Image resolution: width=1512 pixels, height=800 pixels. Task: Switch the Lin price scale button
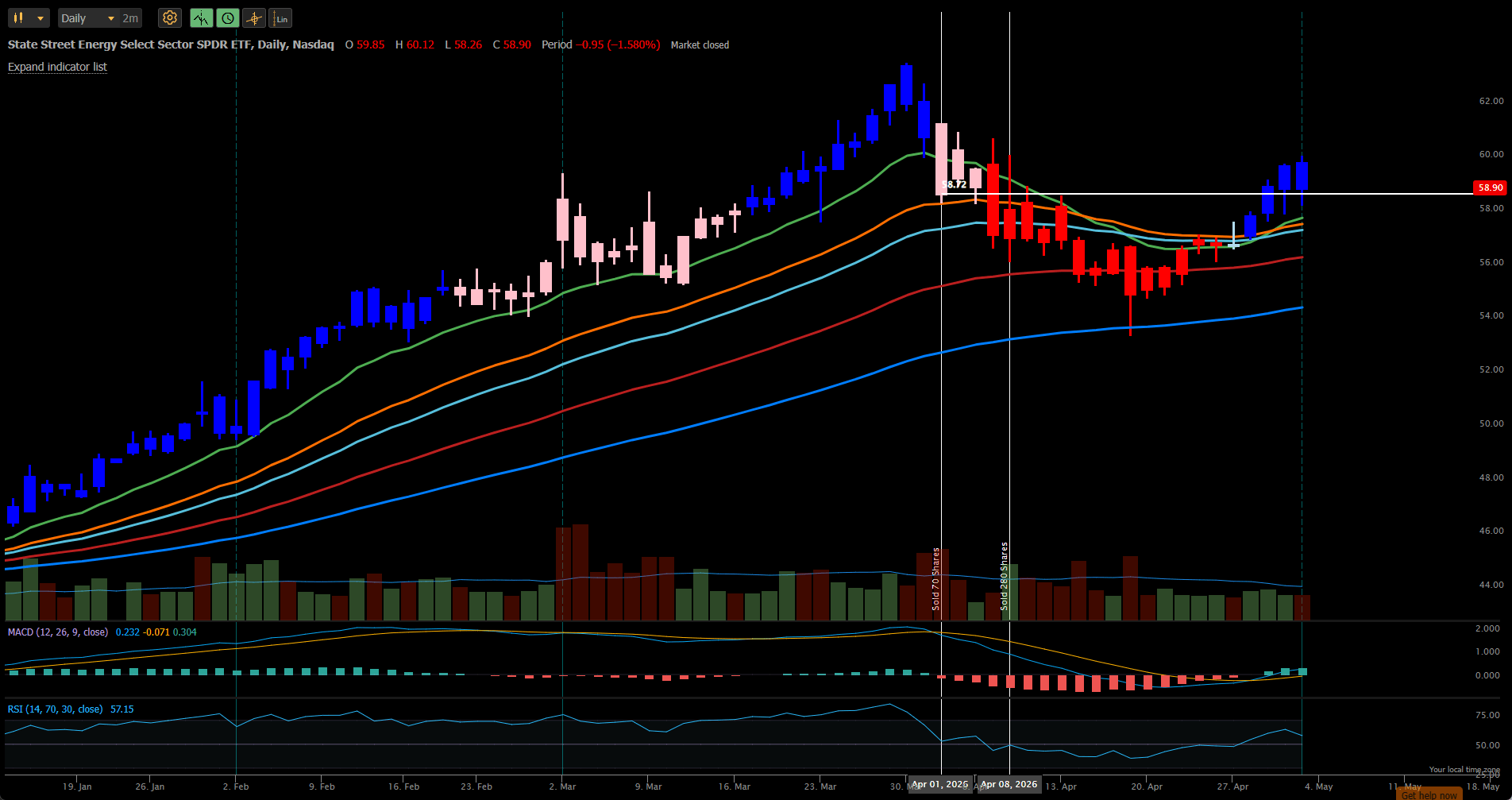coord(280,17)
